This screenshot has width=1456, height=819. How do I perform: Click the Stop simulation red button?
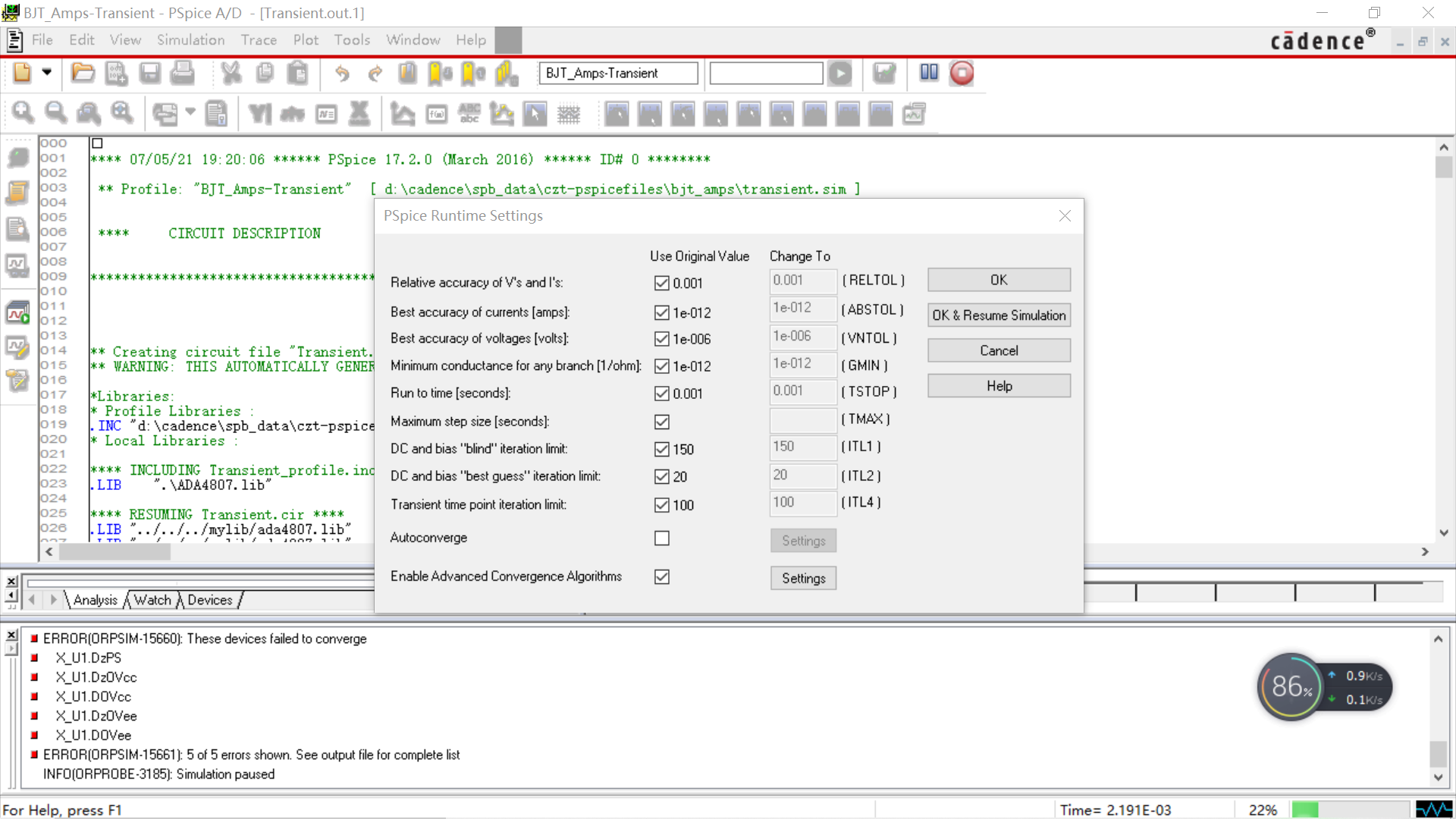coord(962,73)
